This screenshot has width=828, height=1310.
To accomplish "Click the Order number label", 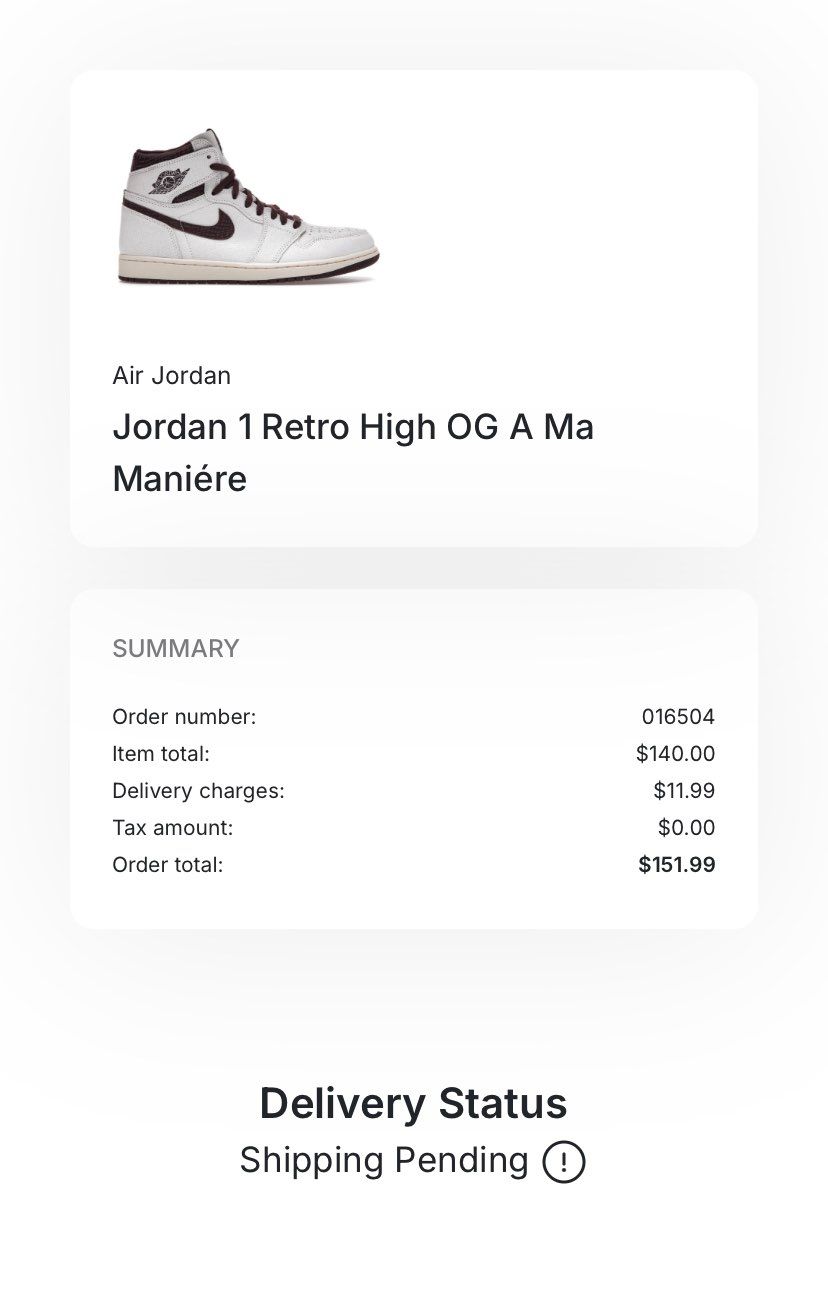I will click(184, 717).
